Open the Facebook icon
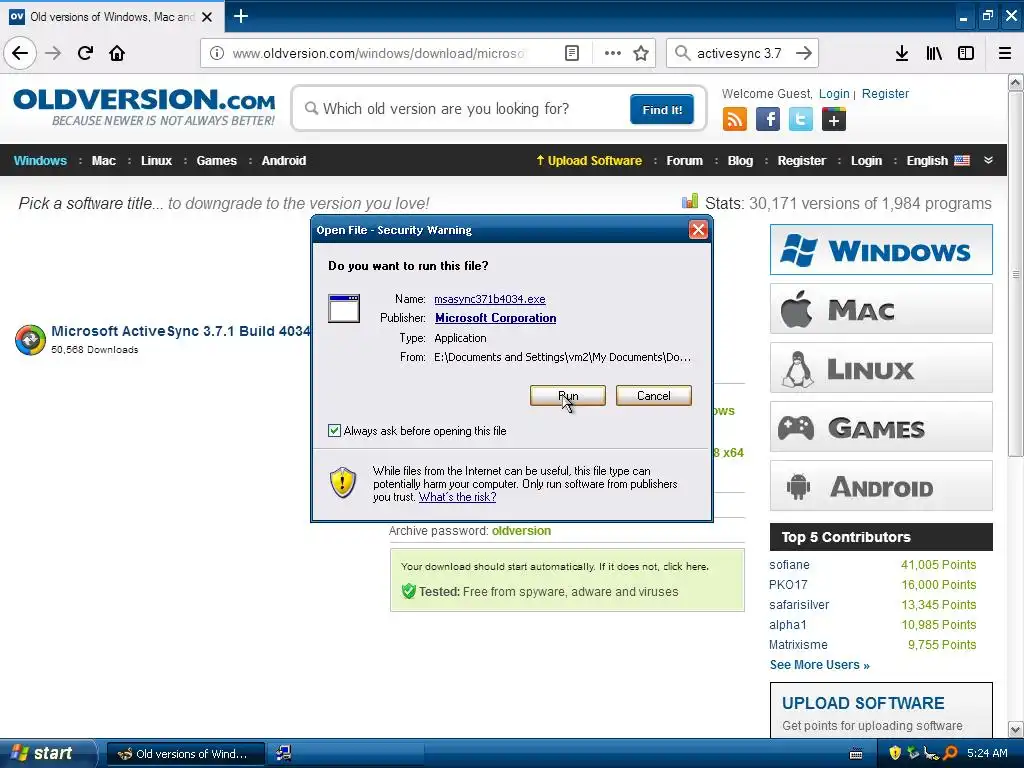 coord(768,120)
